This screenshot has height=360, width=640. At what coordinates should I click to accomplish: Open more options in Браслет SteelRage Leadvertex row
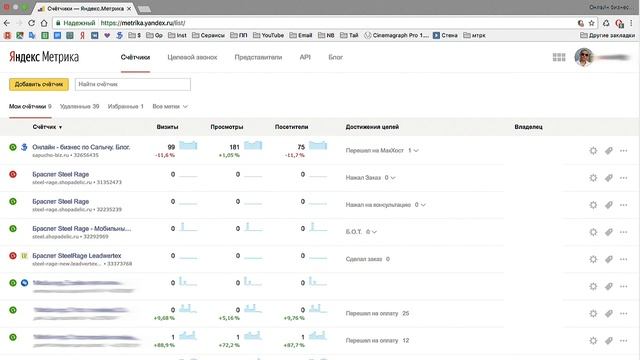click(x=623, y=259)
